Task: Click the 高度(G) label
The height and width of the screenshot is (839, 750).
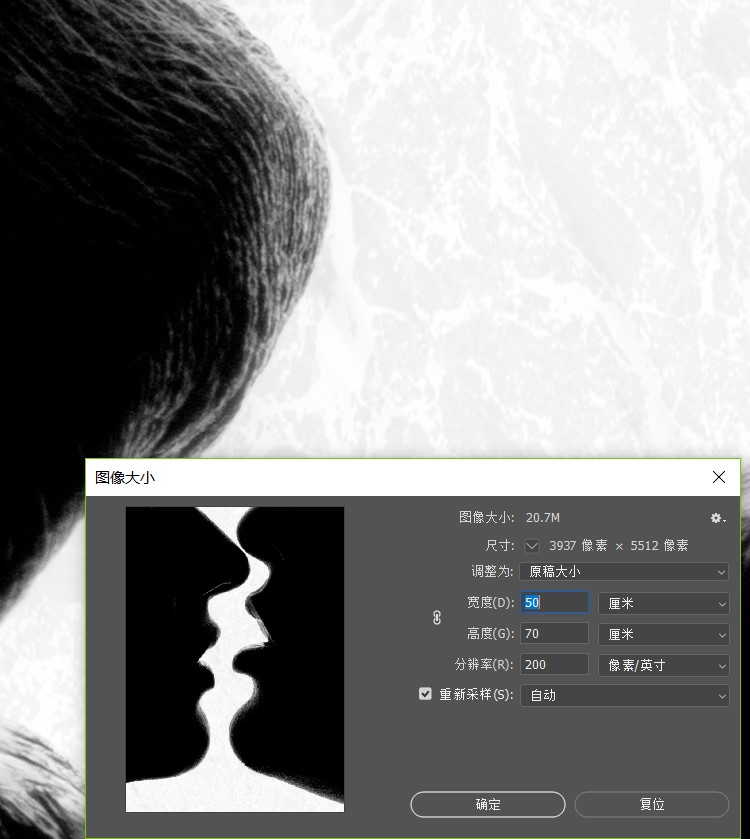Action: tap(489, 634)
